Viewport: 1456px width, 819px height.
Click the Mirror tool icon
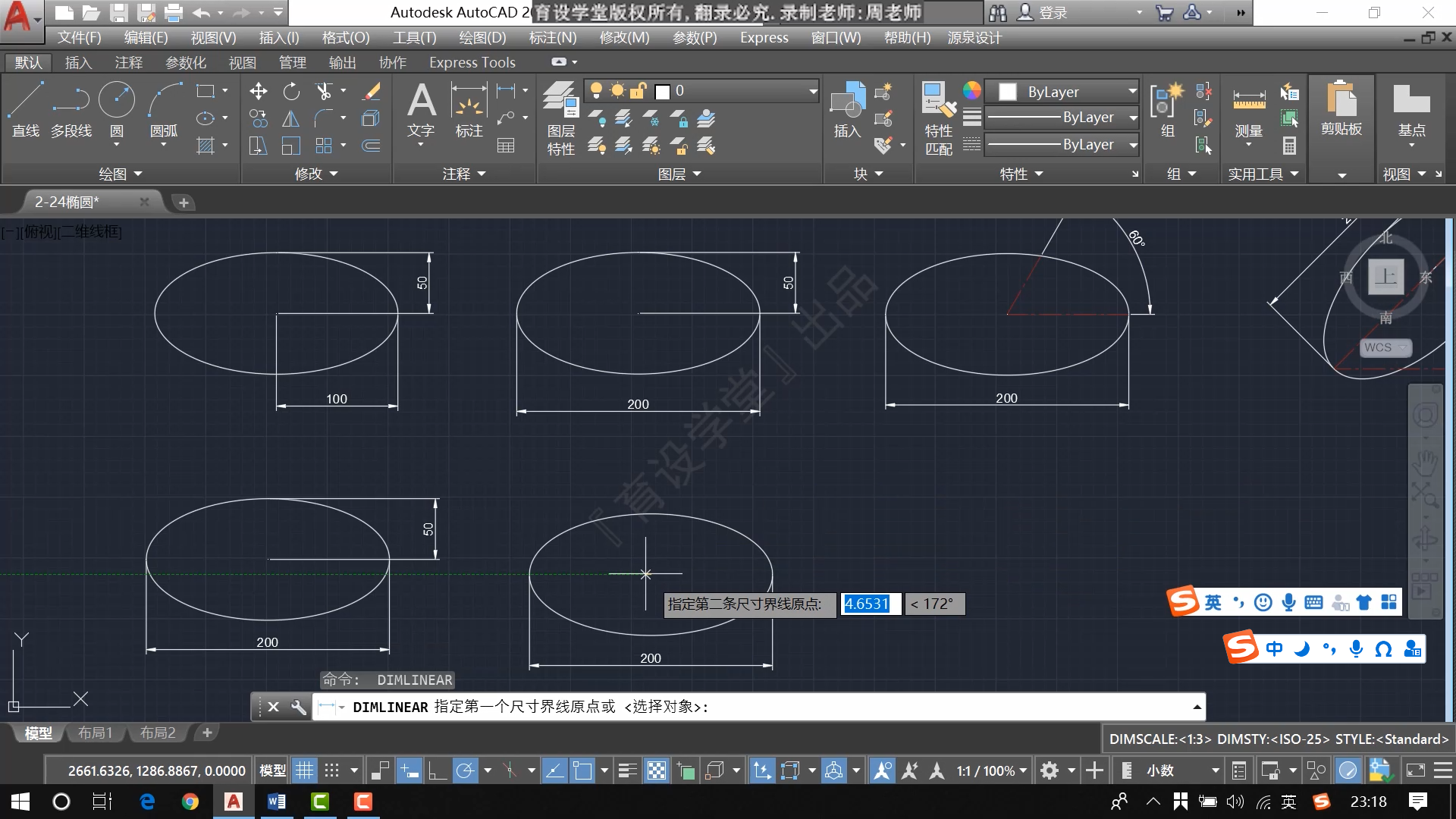pos(291,118)
